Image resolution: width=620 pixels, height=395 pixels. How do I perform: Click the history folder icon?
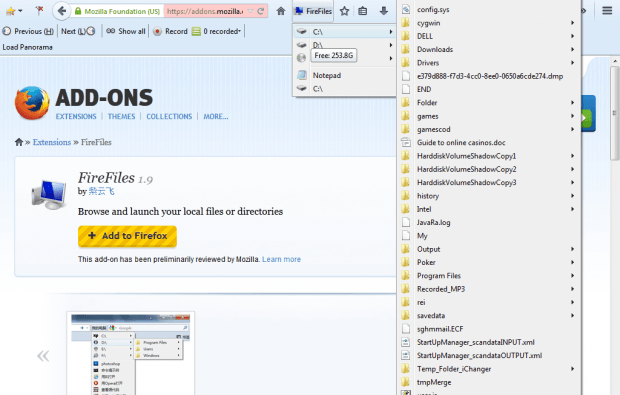(x=405, y=196)
